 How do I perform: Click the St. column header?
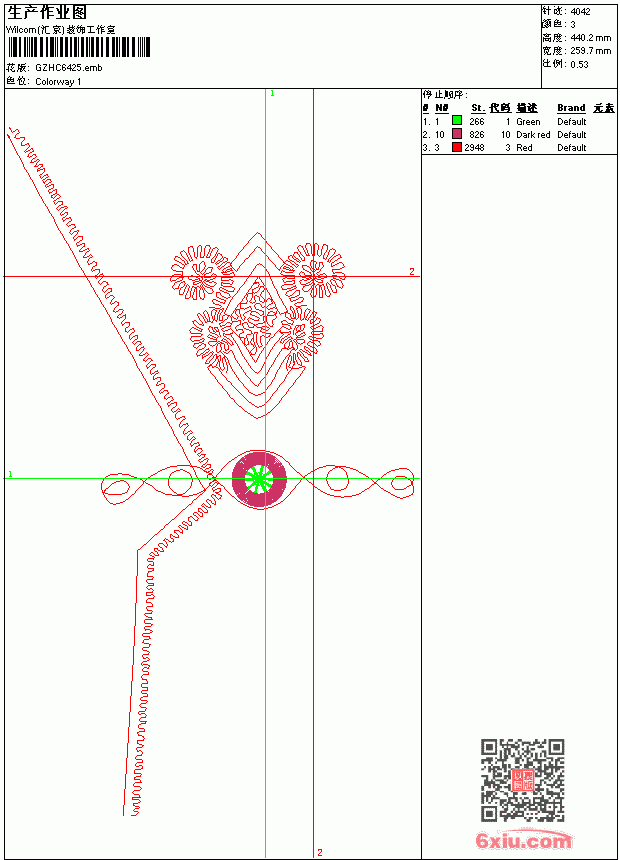[478, 108]
